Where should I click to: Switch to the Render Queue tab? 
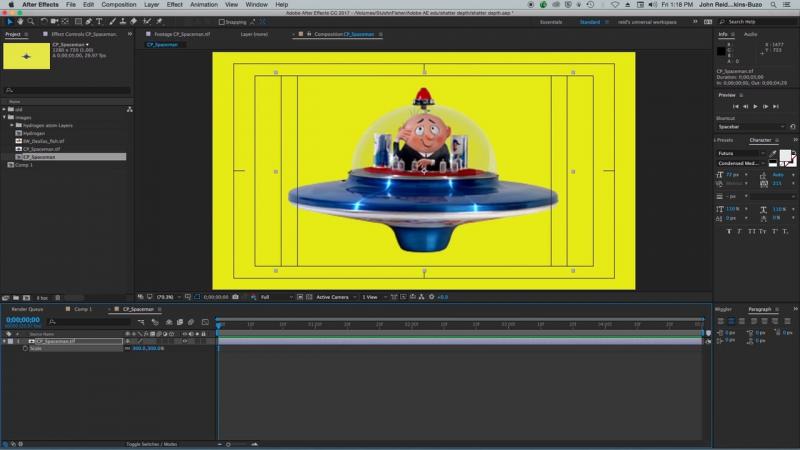point(27,309)
